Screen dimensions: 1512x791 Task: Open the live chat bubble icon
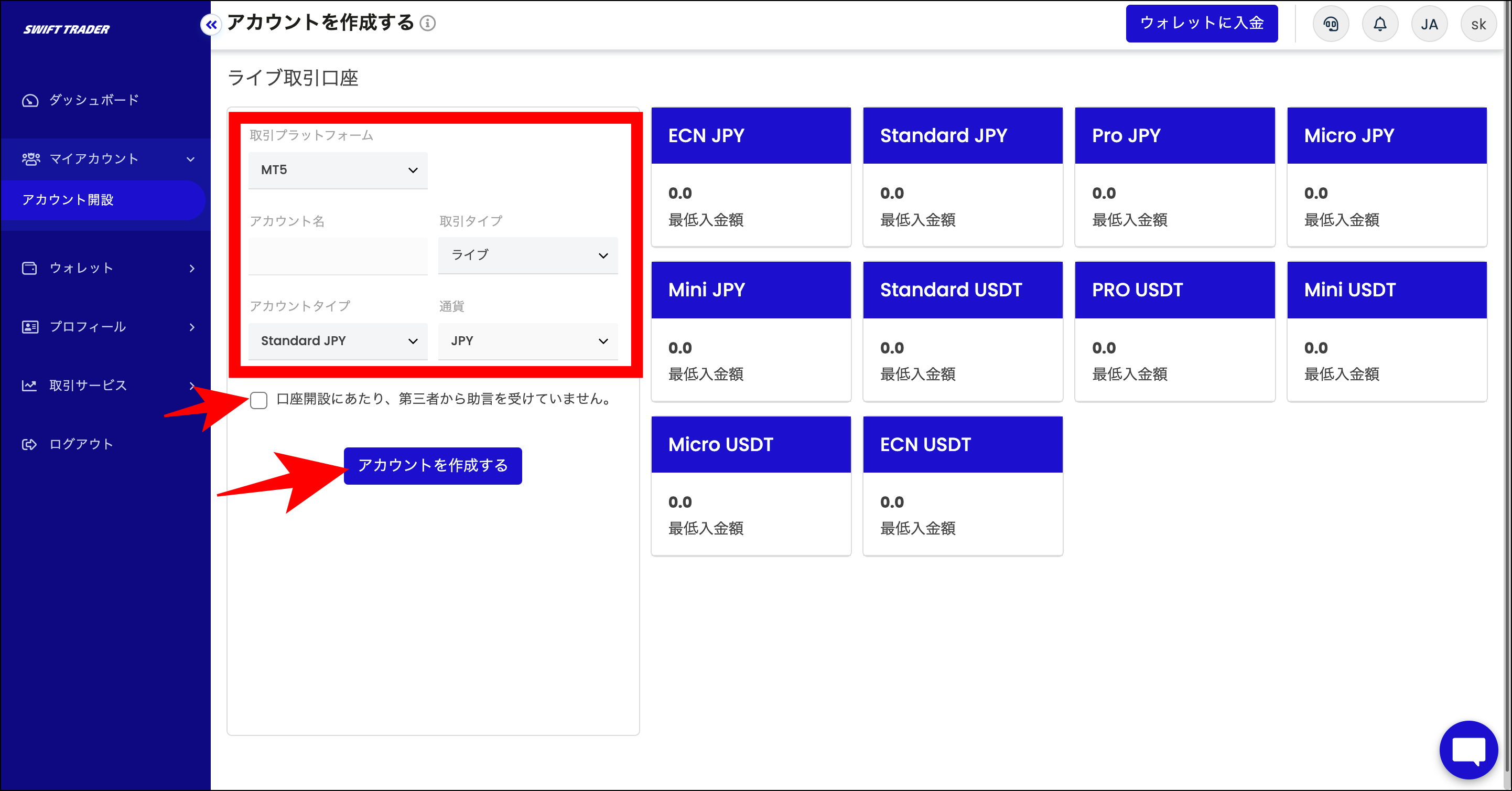[1468, 750]
